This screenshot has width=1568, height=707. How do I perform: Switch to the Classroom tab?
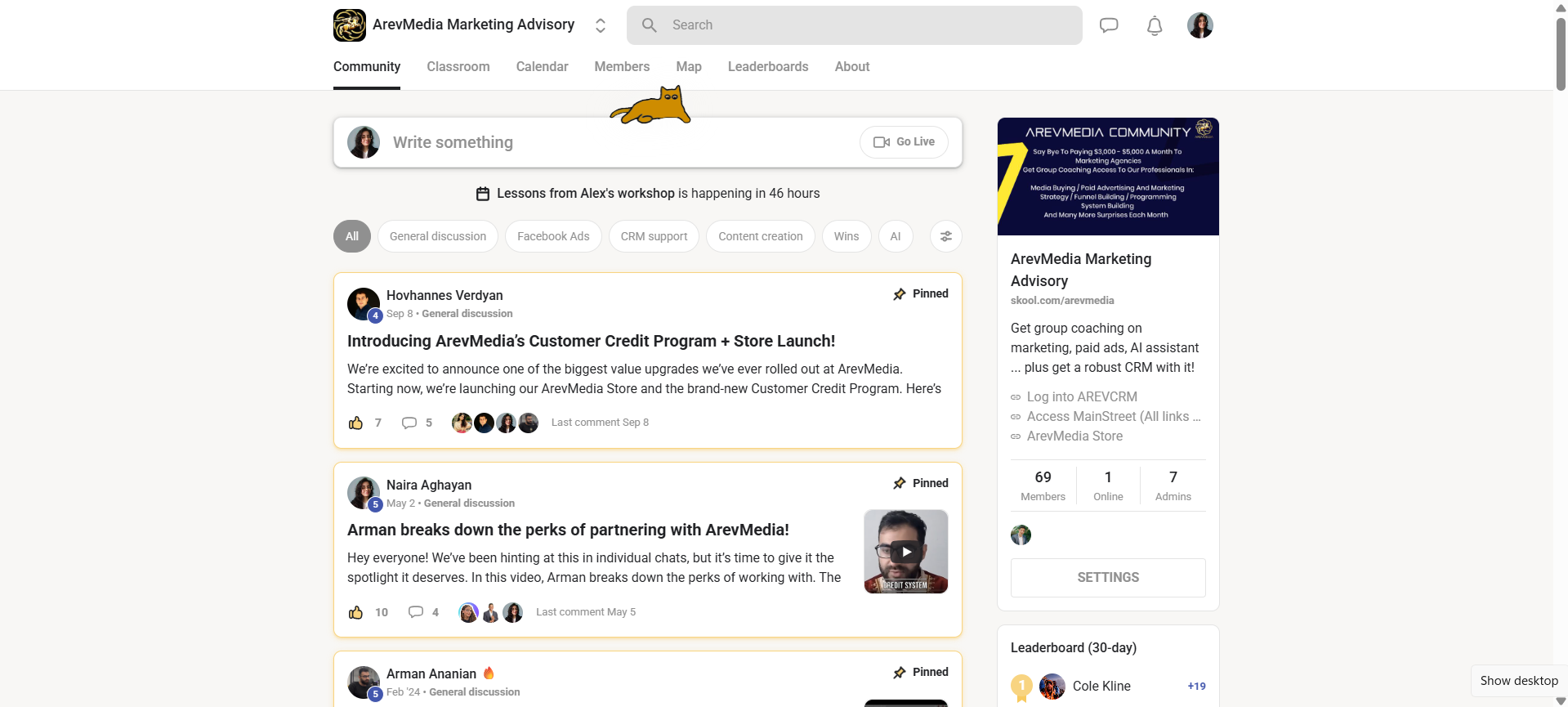click(x=458, y=67)
